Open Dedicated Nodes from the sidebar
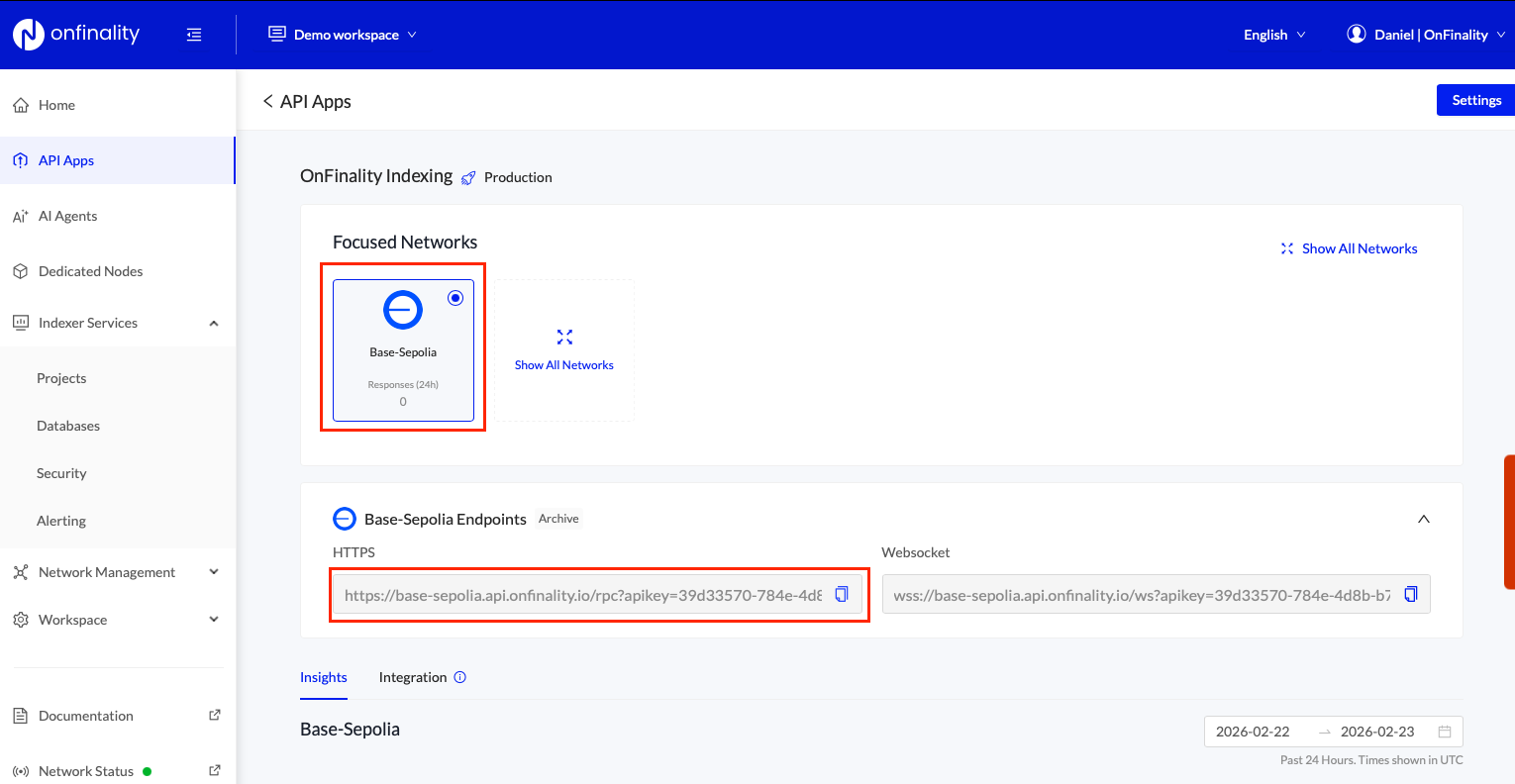Screen dimensions: 1515x784 point(90,270)
